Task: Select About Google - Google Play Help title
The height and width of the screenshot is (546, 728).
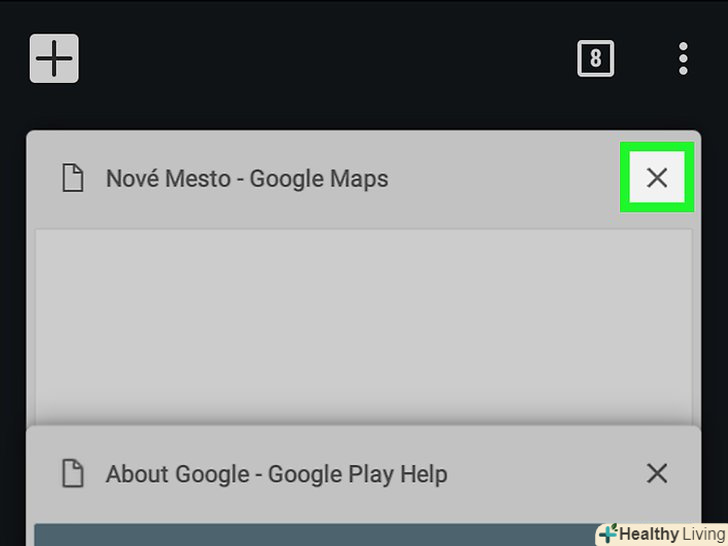Action: pos(277,475)
